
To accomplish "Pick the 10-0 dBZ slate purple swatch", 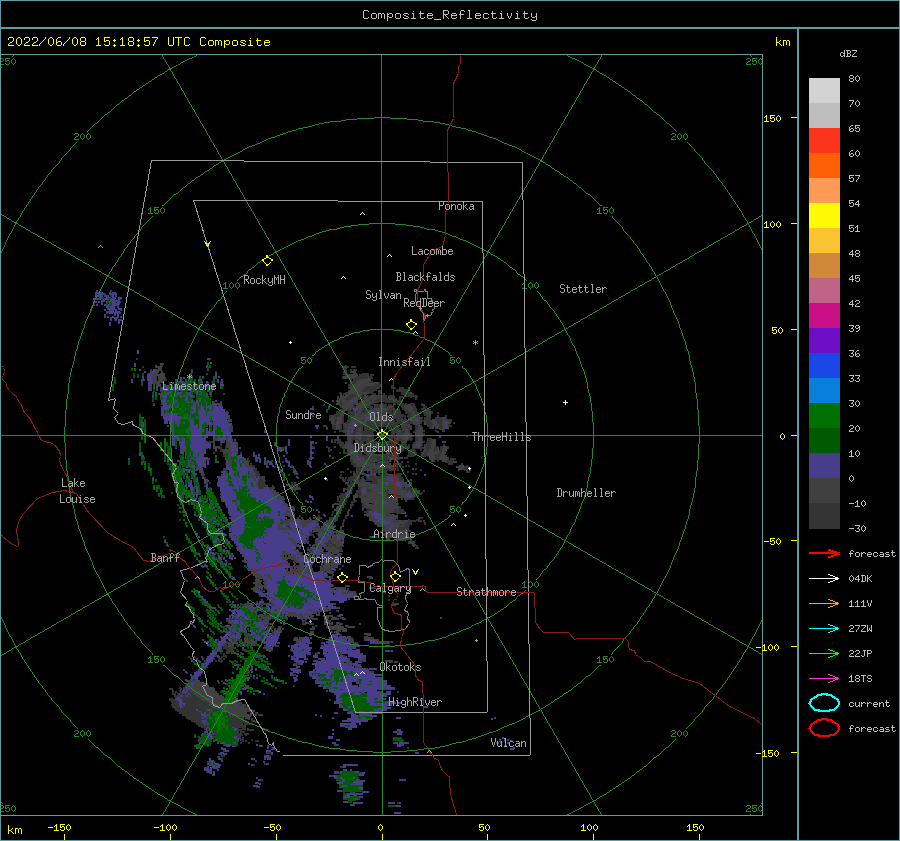I will pyautogui.click(x=824, y=465).
